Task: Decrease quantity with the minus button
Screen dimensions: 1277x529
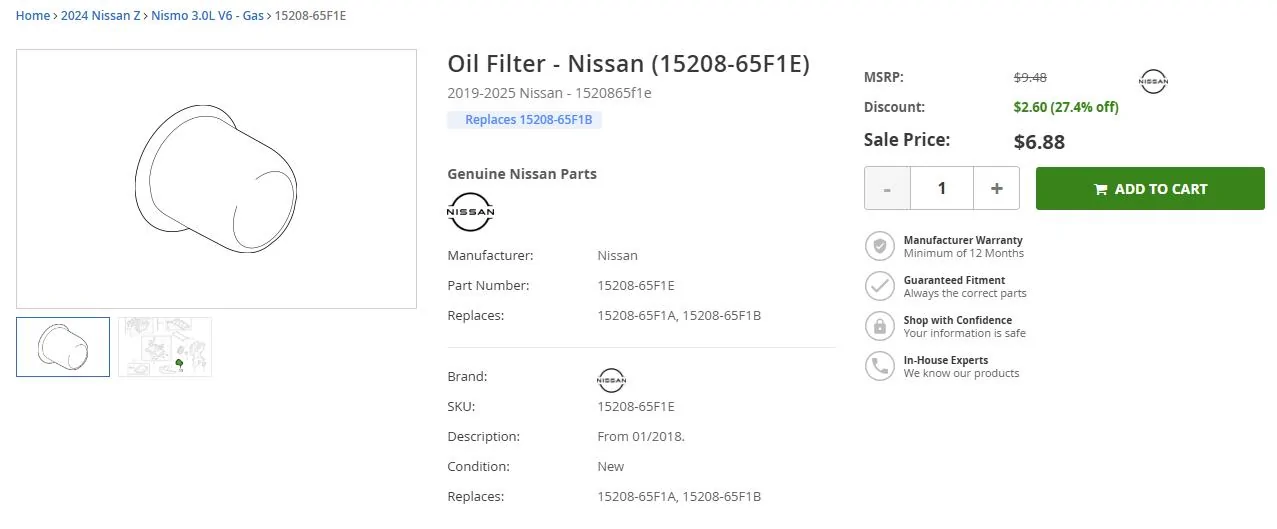Action: point(887,188)
